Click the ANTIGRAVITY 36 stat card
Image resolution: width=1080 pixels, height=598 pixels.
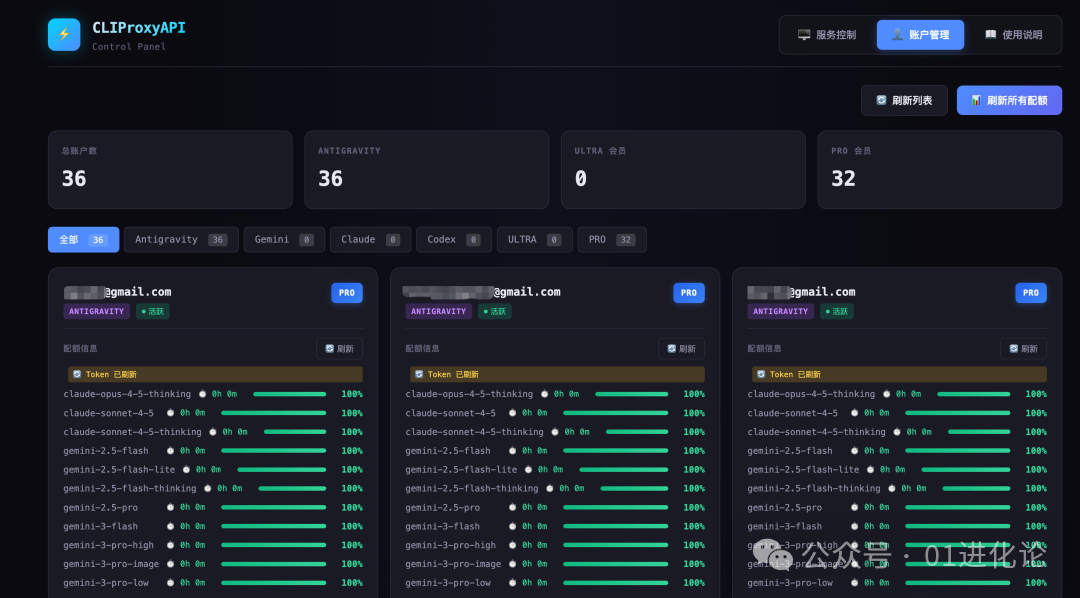click(x=426, y=169)
